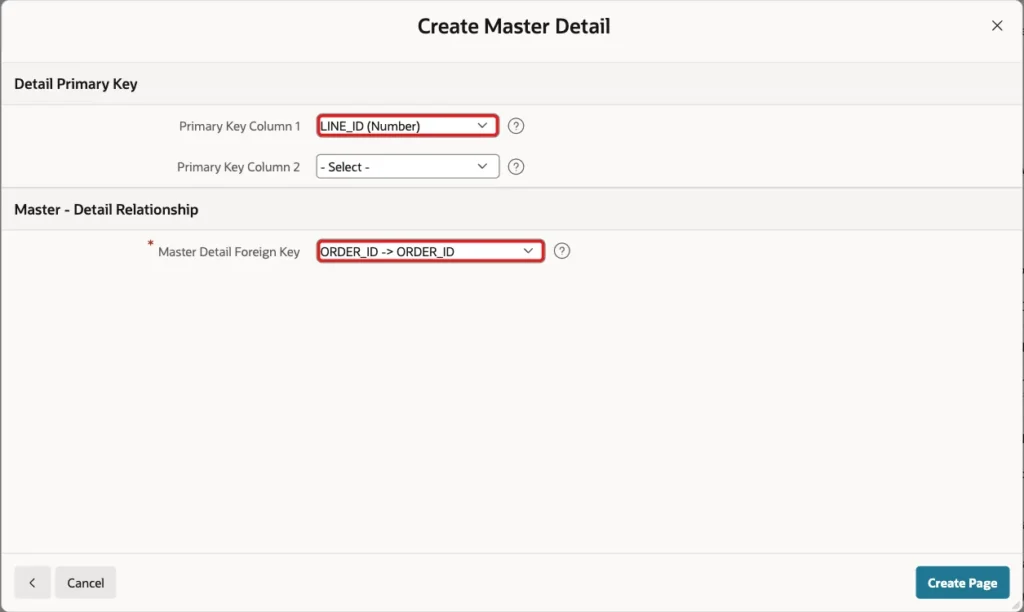Image resolution: width=1024 pixels, height=612 pixels.
Task: Click the Primary Key Column 1 label
Action: (x=240, y=126)
